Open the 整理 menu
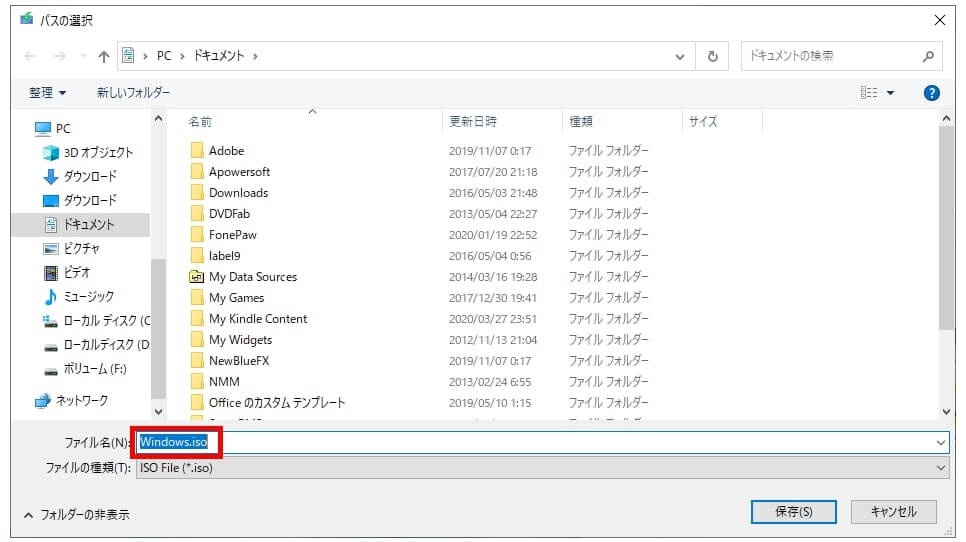966x542 pixels. (47, 92)
